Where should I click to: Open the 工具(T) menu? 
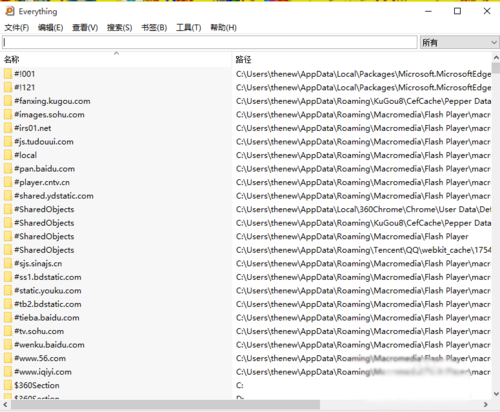point(189,28)
